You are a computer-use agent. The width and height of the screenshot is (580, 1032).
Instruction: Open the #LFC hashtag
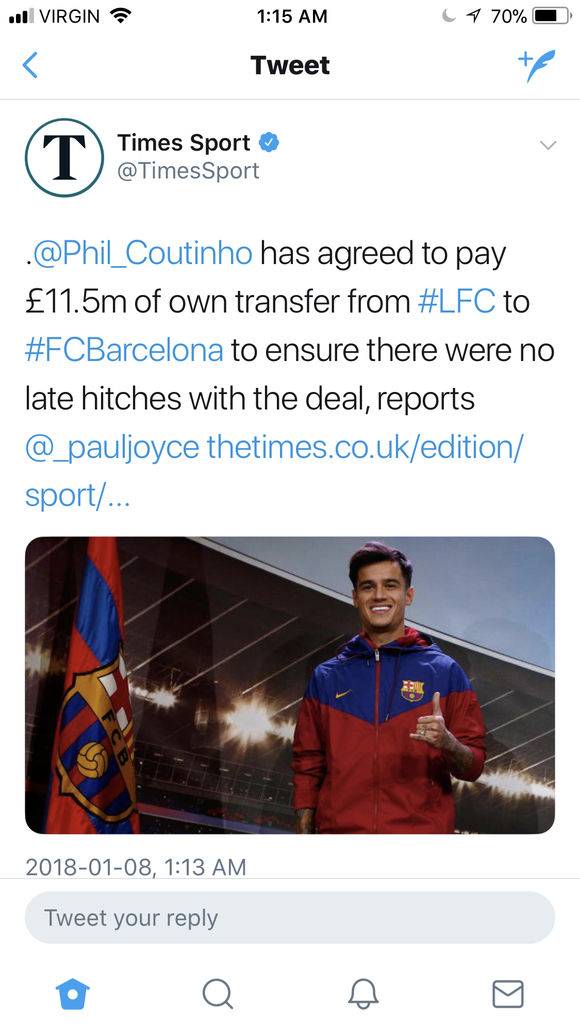pos(456,302)
